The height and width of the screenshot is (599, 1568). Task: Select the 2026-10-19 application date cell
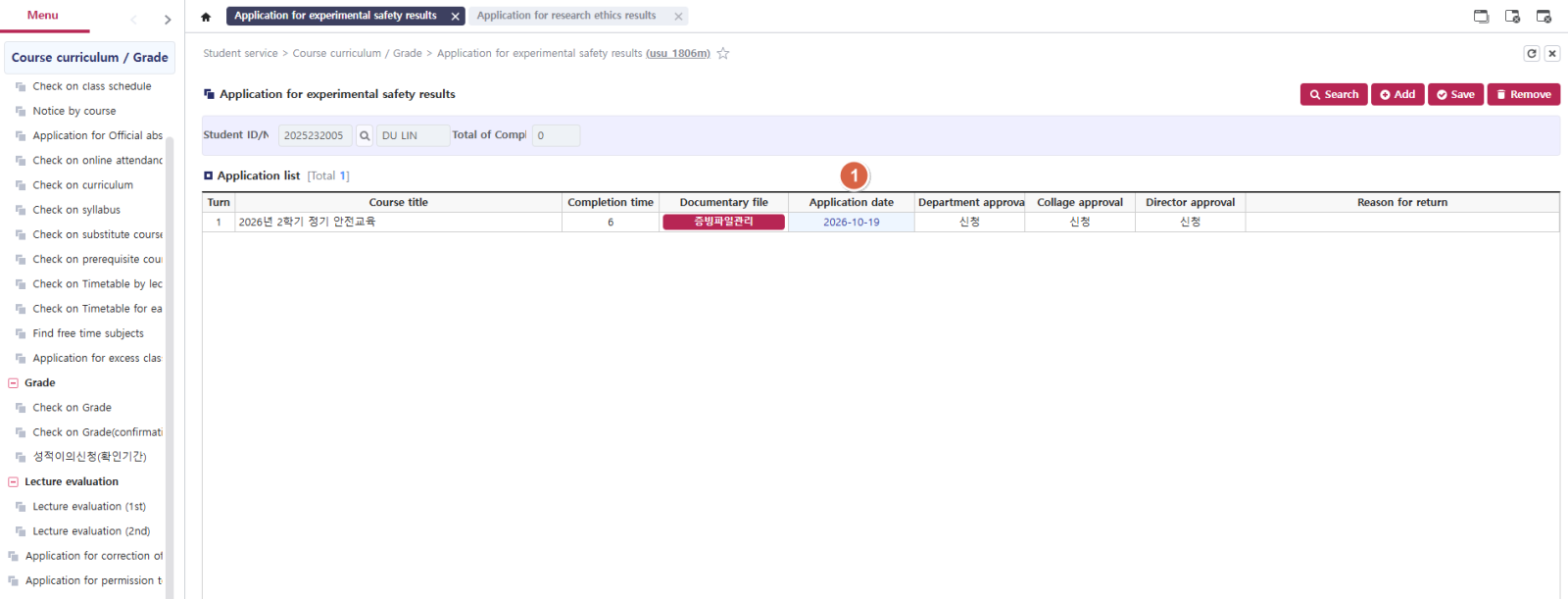(x=852, y=223)
